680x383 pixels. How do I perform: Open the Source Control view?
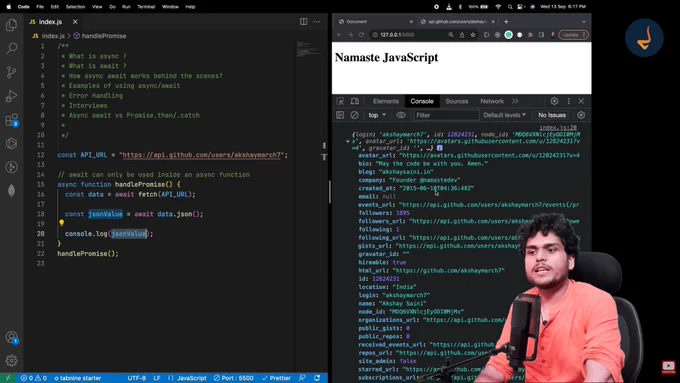tap(11, 72)
